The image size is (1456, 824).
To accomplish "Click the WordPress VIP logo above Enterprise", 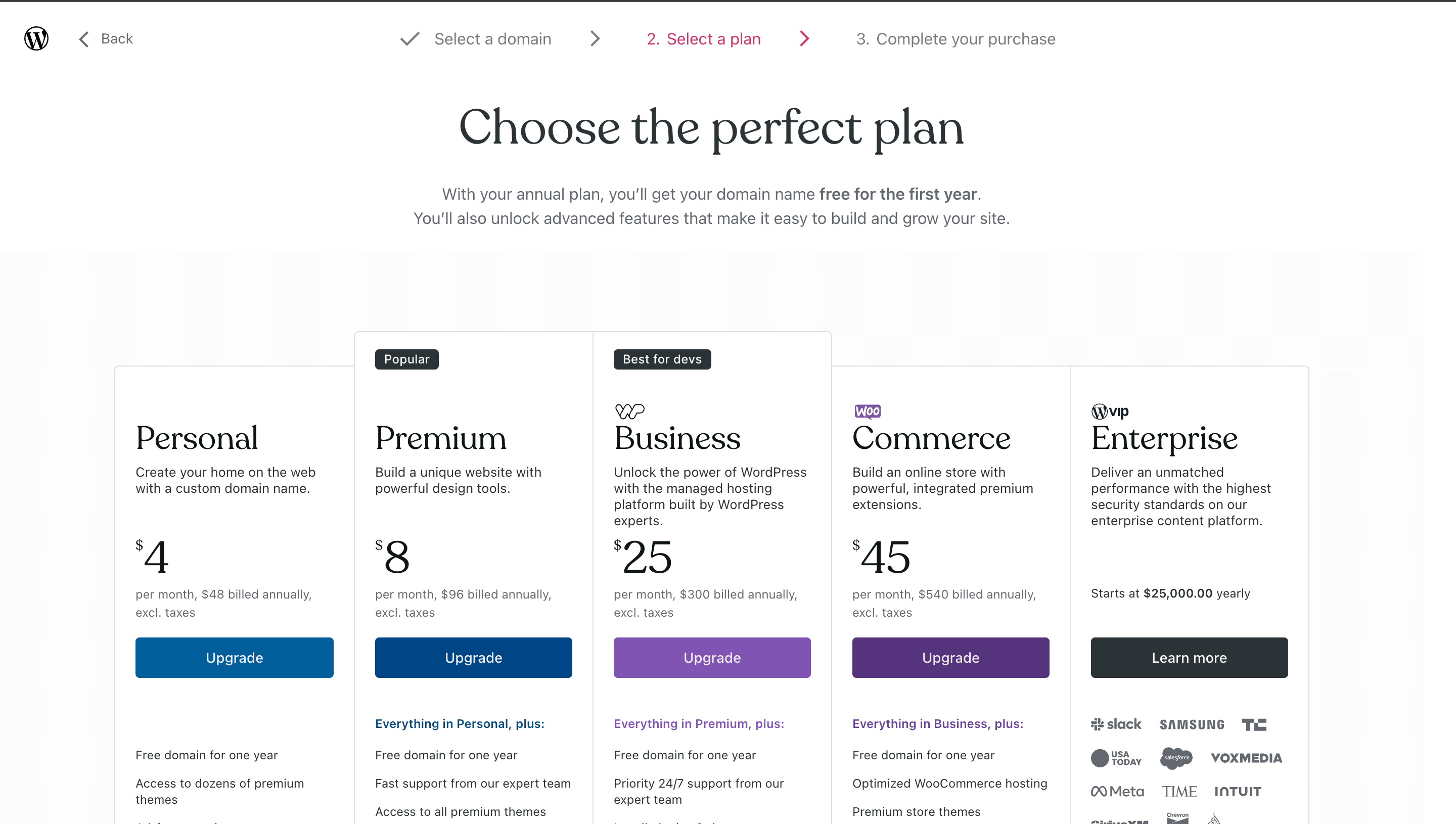I will (x=1110, y=411).
